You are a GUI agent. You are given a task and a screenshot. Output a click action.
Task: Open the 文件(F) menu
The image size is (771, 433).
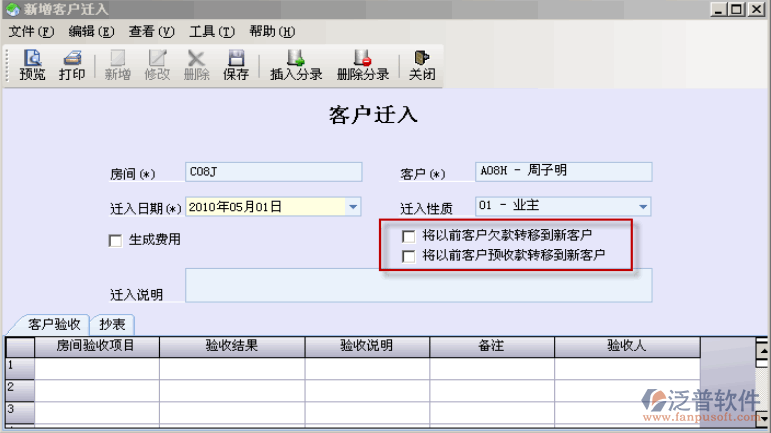(30, 31)
